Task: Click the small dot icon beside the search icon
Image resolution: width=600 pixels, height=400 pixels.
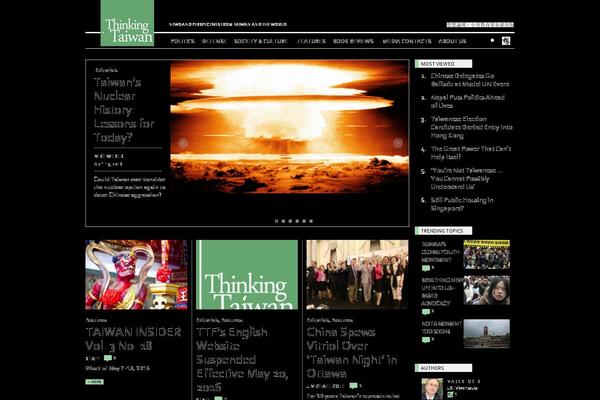Action: pos(492,40)
